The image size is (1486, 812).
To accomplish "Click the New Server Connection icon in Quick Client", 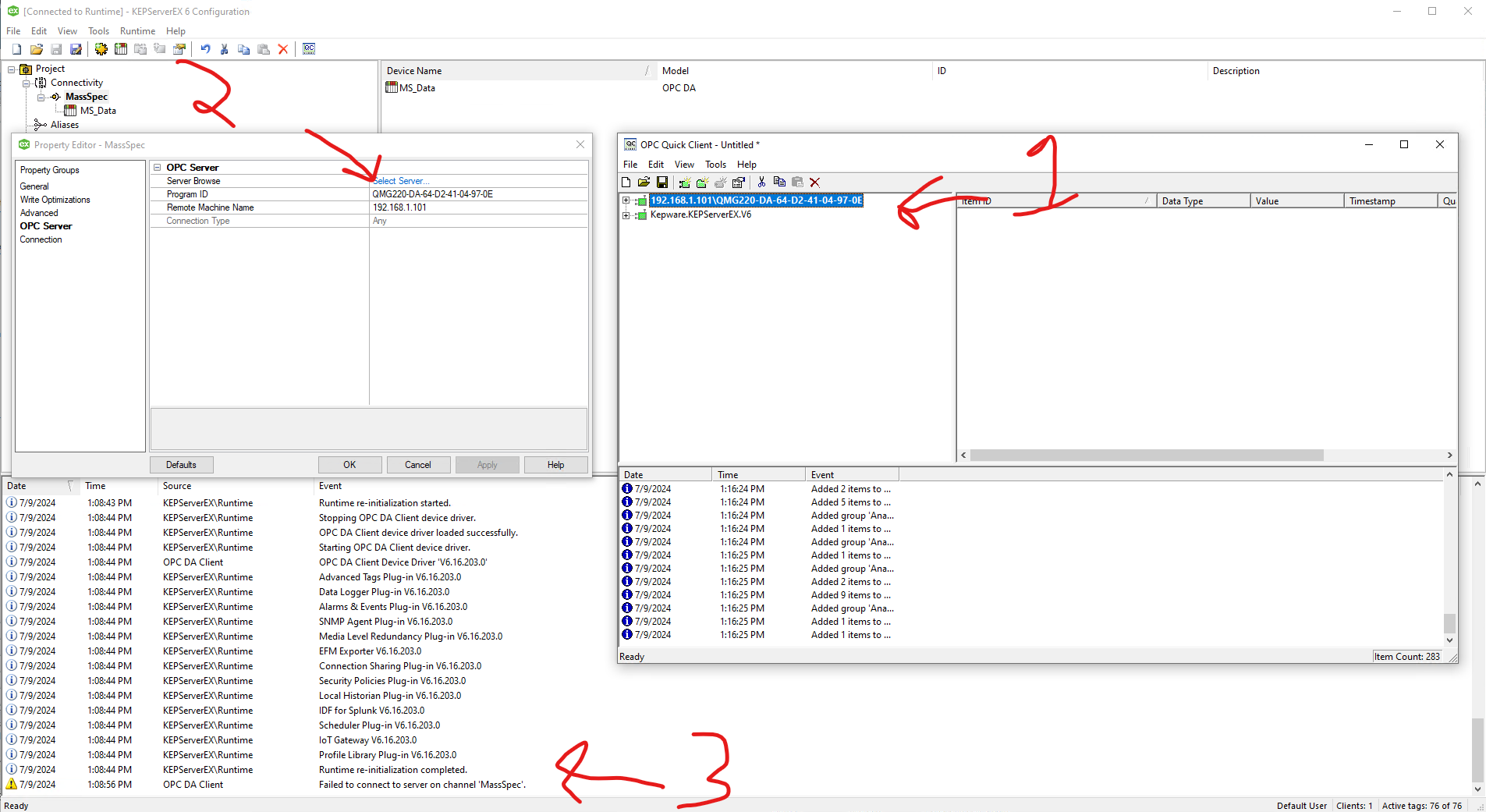I will click(x=684, y=182).
